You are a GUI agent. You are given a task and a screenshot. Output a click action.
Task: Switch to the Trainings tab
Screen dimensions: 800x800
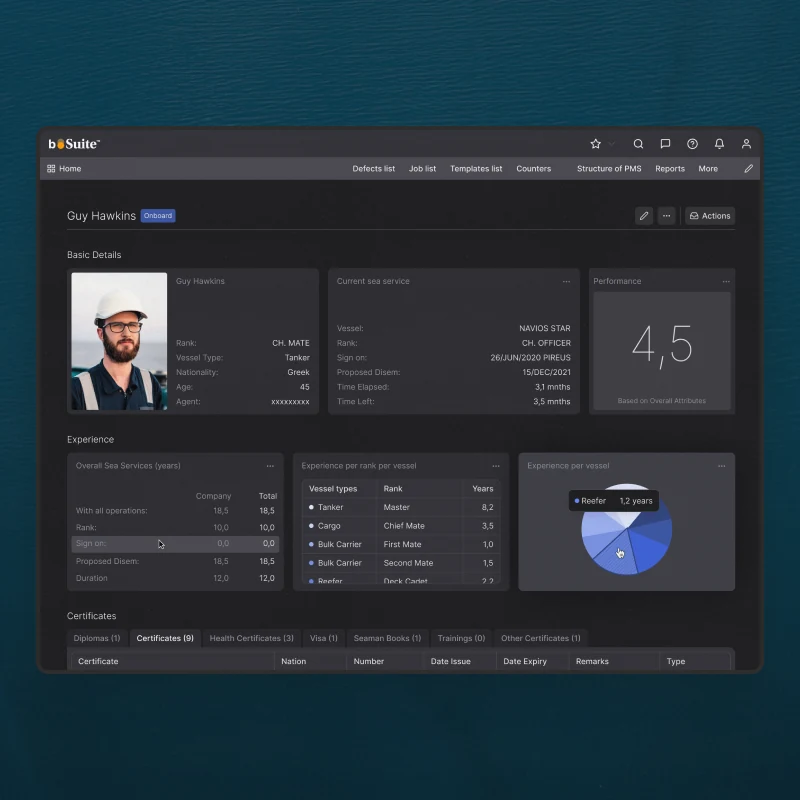tap(461, 638)
